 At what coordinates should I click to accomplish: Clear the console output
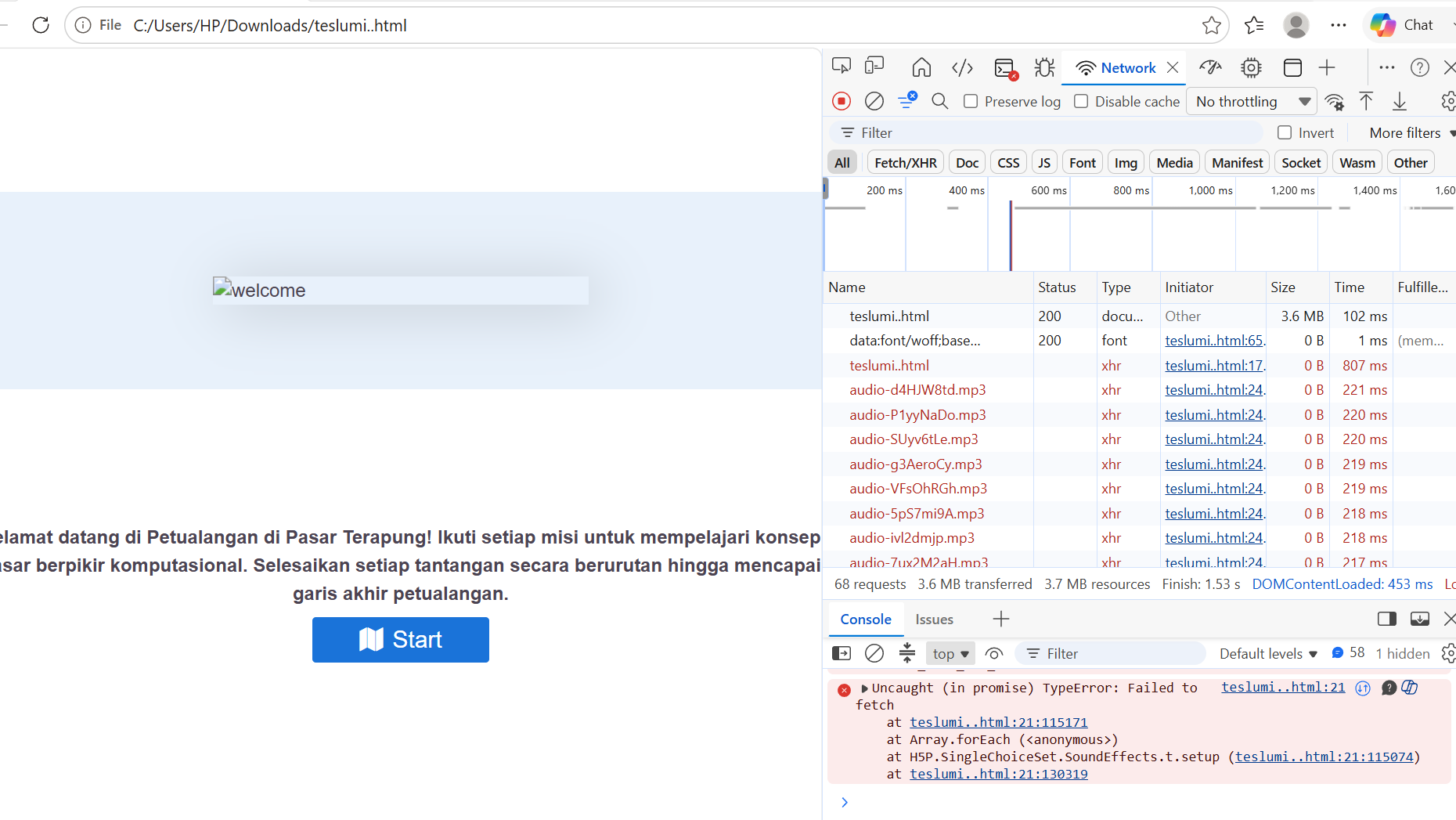(x=874, y=653)
